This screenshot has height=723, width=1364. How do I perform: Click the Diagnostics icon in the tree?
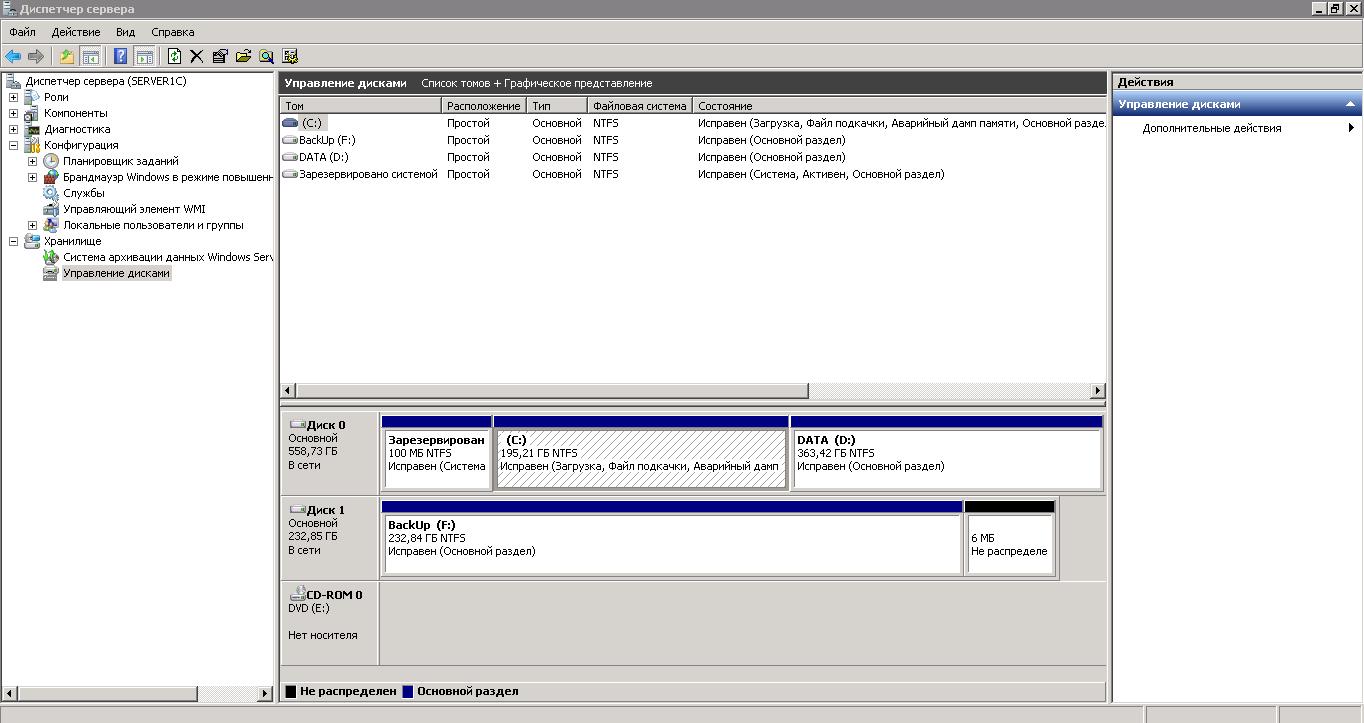pos(32,129)
